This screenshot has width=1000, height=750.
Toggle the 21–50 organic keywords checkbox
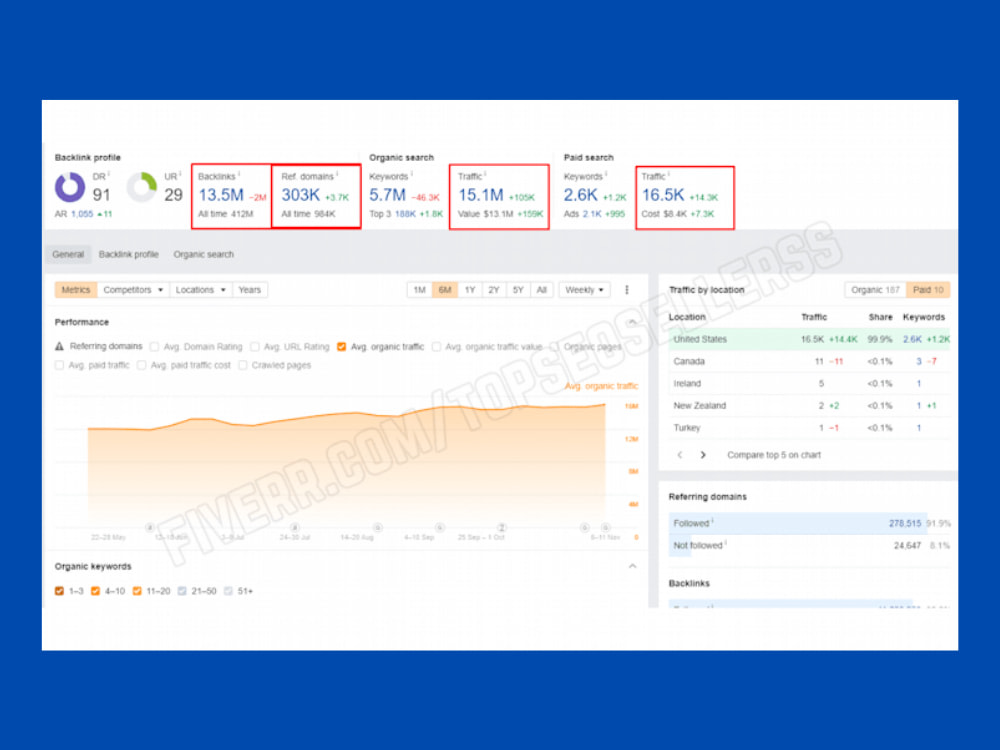pyautogui.click(x=182, y=591)
